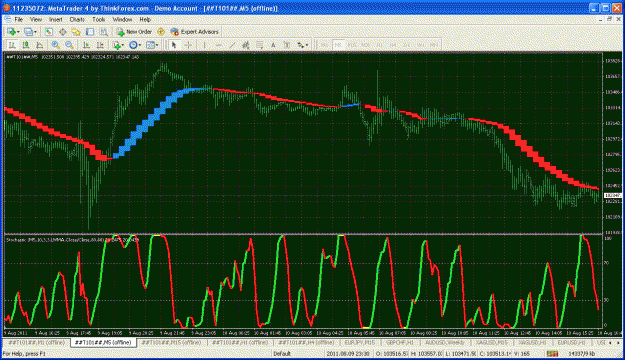
Task: Select the Crosshair tool
Action: pos(188,45)
